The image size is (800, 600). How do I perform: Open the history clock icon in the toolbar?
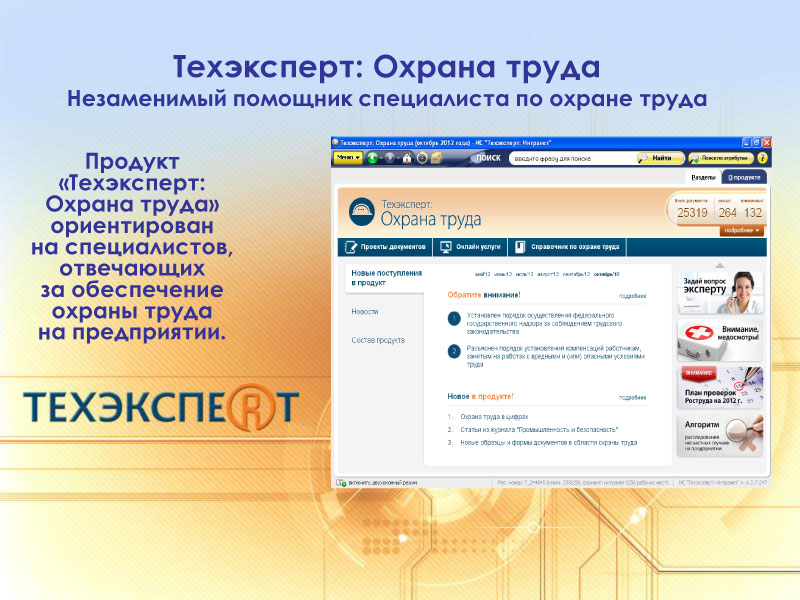[x=422, y=158]
